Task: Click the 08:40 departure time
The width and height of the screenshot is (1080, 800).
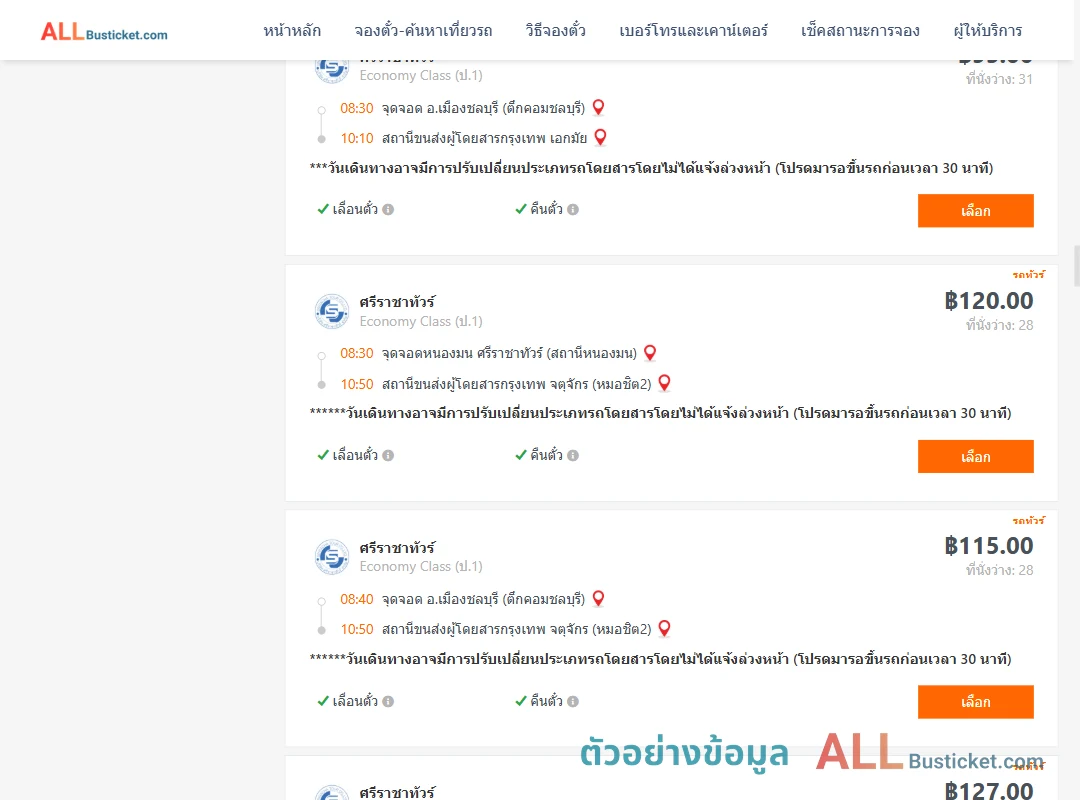Action: tap(356, 599)
